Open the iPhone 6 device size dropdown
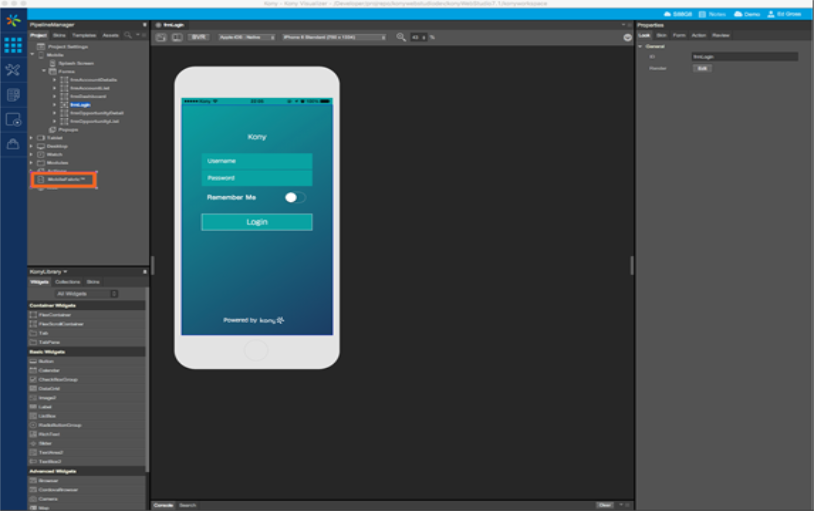 pos(334,37)
